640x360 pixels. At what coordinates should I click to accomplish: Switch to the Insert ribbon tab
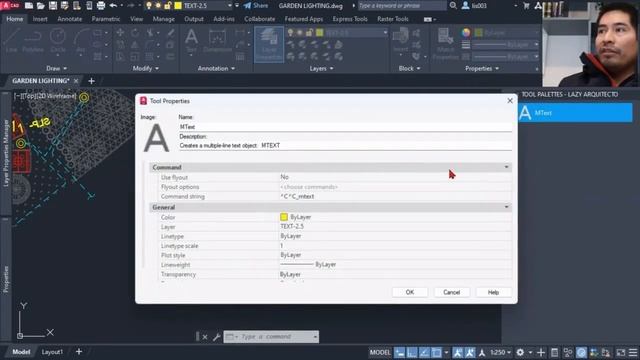(x=40, y=19)
